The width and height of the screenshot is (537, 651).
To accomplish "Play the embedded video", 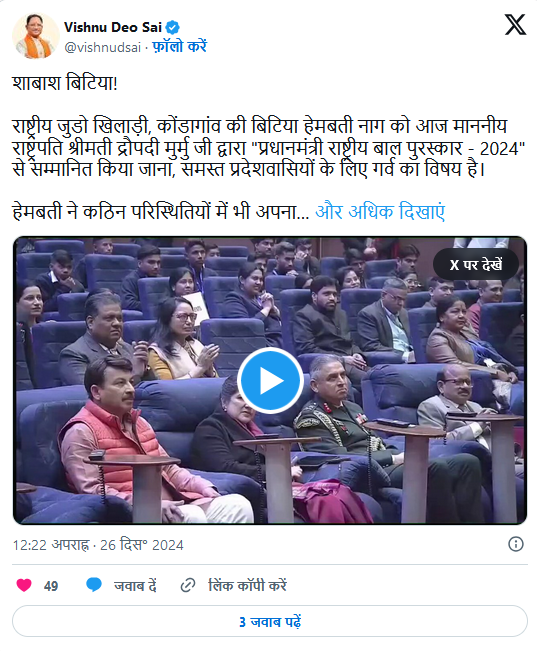I will click(270, 380).
